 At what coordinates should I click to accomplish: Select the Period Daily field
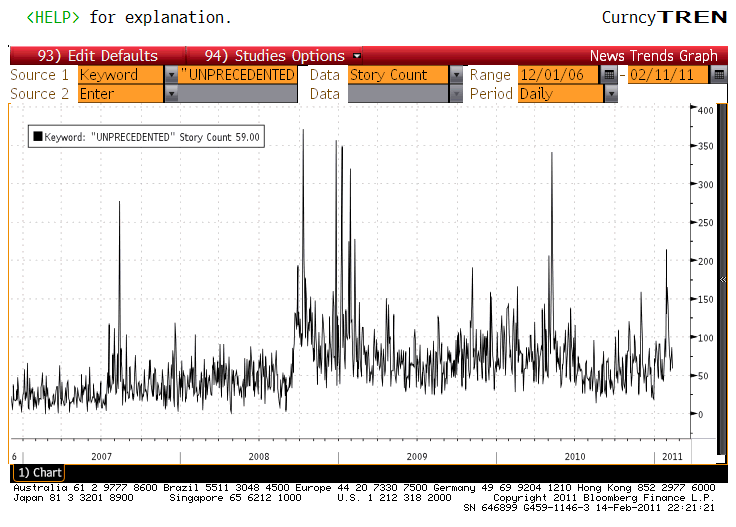coord(561,94)
